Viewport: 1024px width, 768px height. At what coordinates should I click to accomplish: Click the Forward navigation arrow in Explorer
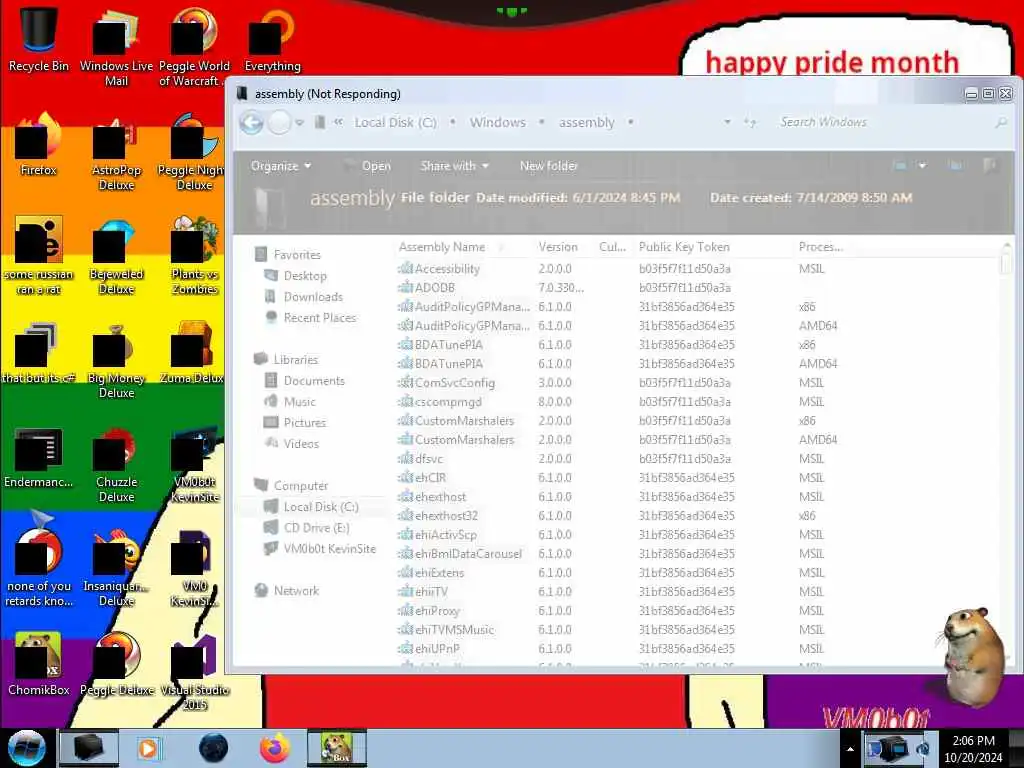(279, 122)
